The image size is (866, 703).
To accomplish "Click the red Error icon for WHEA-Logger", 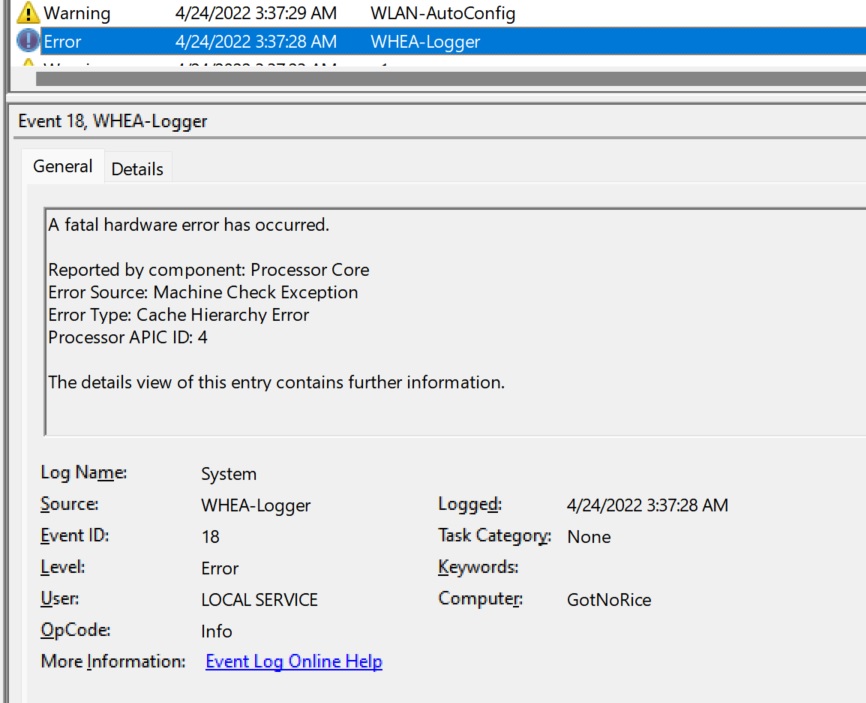I will coord(29,42).
